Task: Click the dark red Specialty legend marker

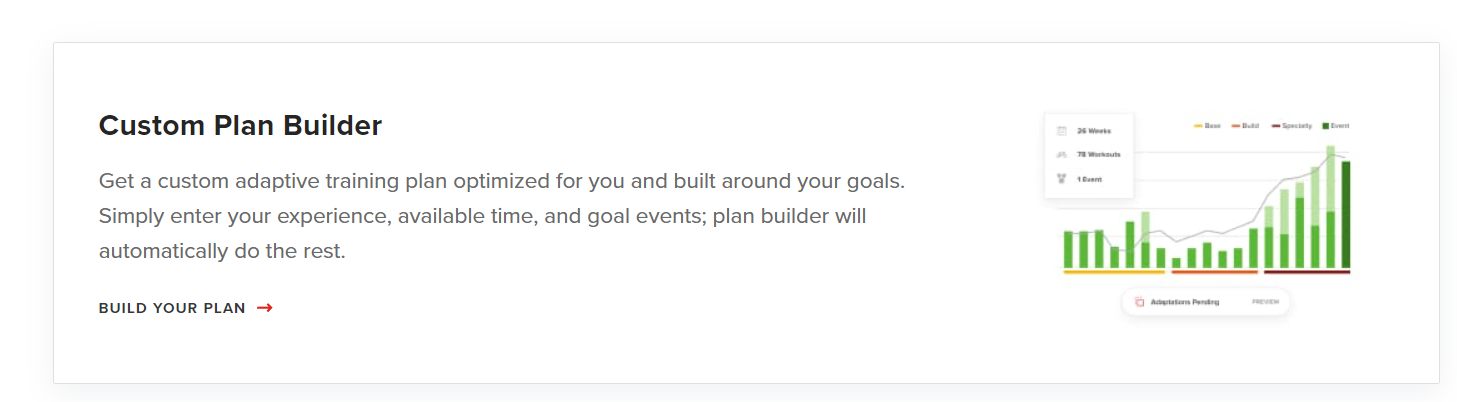Action: 1275,126
